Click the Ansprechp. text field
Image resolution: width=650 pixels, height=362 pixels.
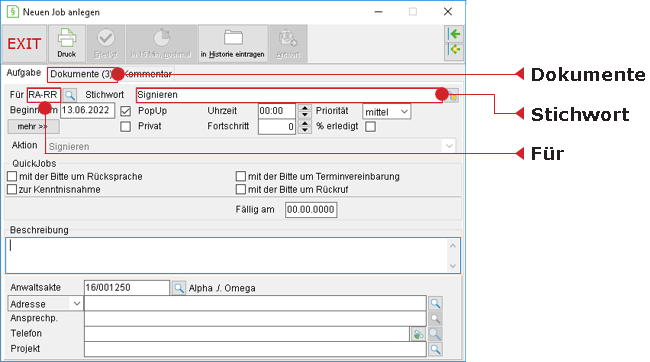255,318
